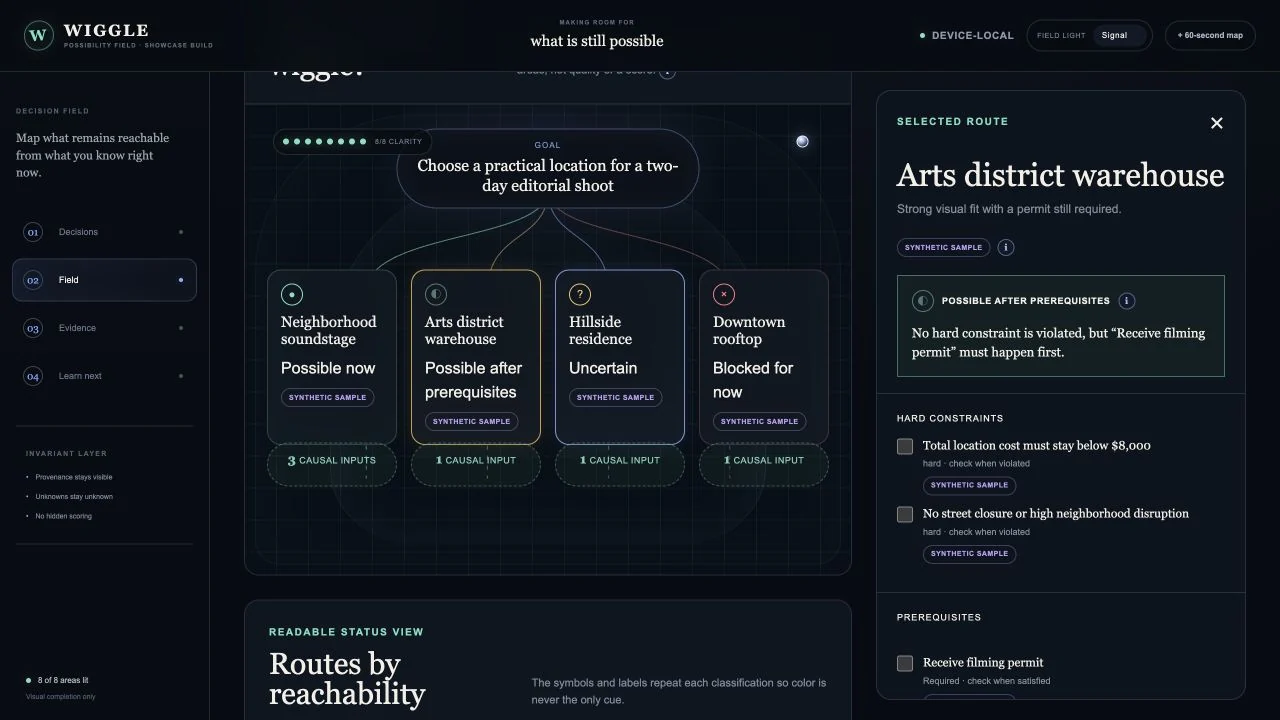Click the half-circle icon on Arts district warehouse card
This screenshot has height=720, width=1280.
point(436,294)
